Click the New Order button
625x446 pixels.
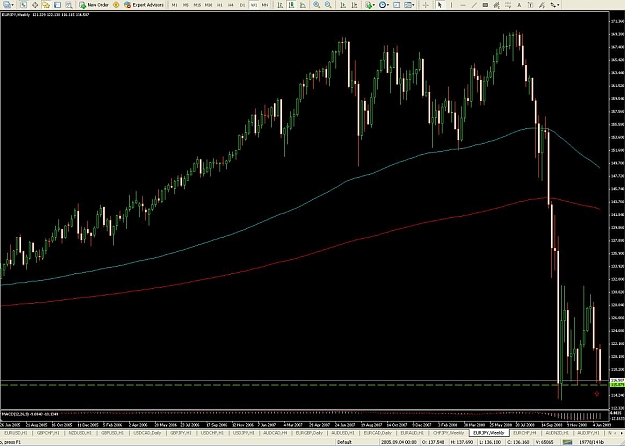pyautogui.click(x=94, y=5)
